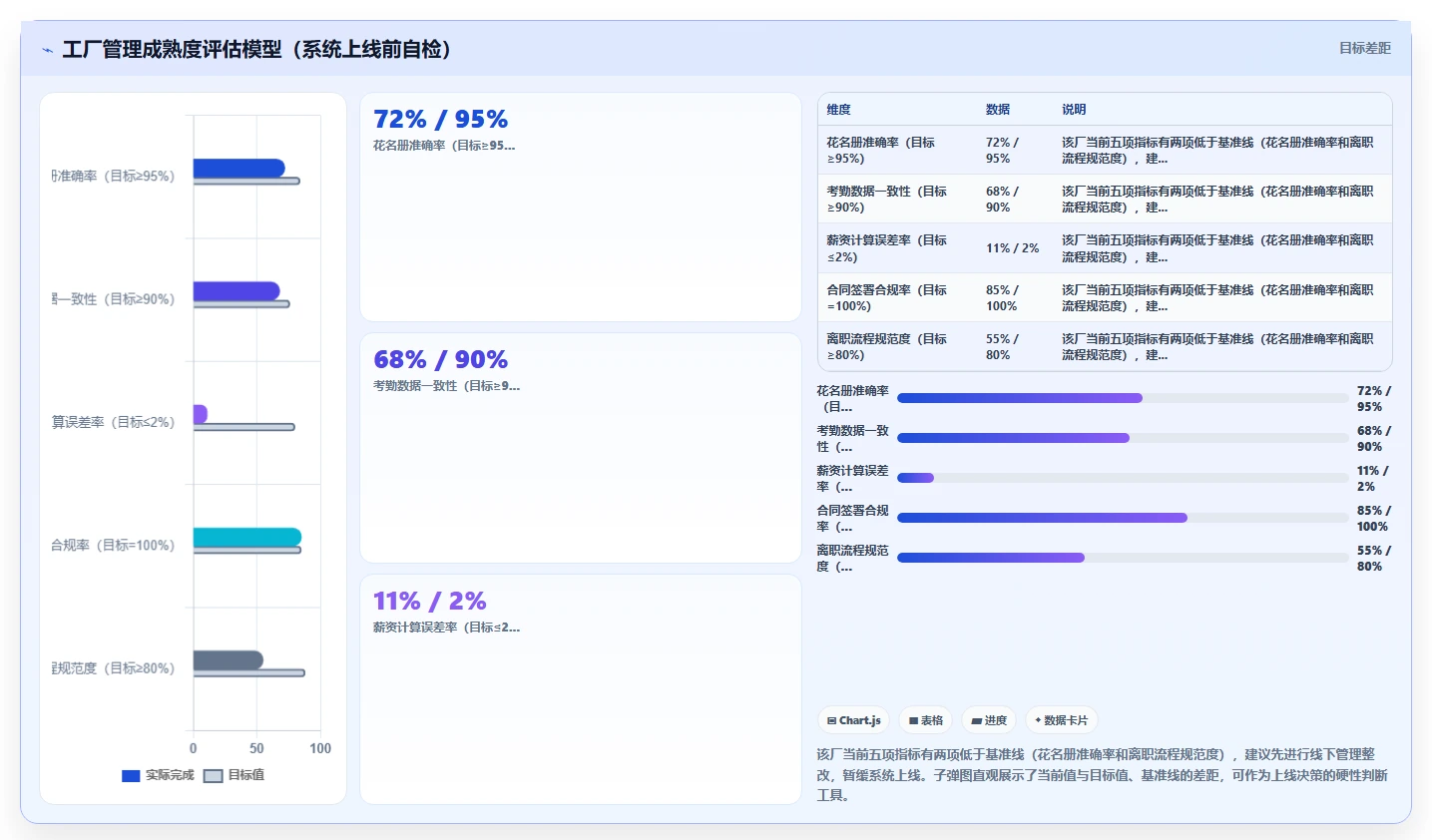
Task: Click the 数据 column header
Action: click(998, 110)
